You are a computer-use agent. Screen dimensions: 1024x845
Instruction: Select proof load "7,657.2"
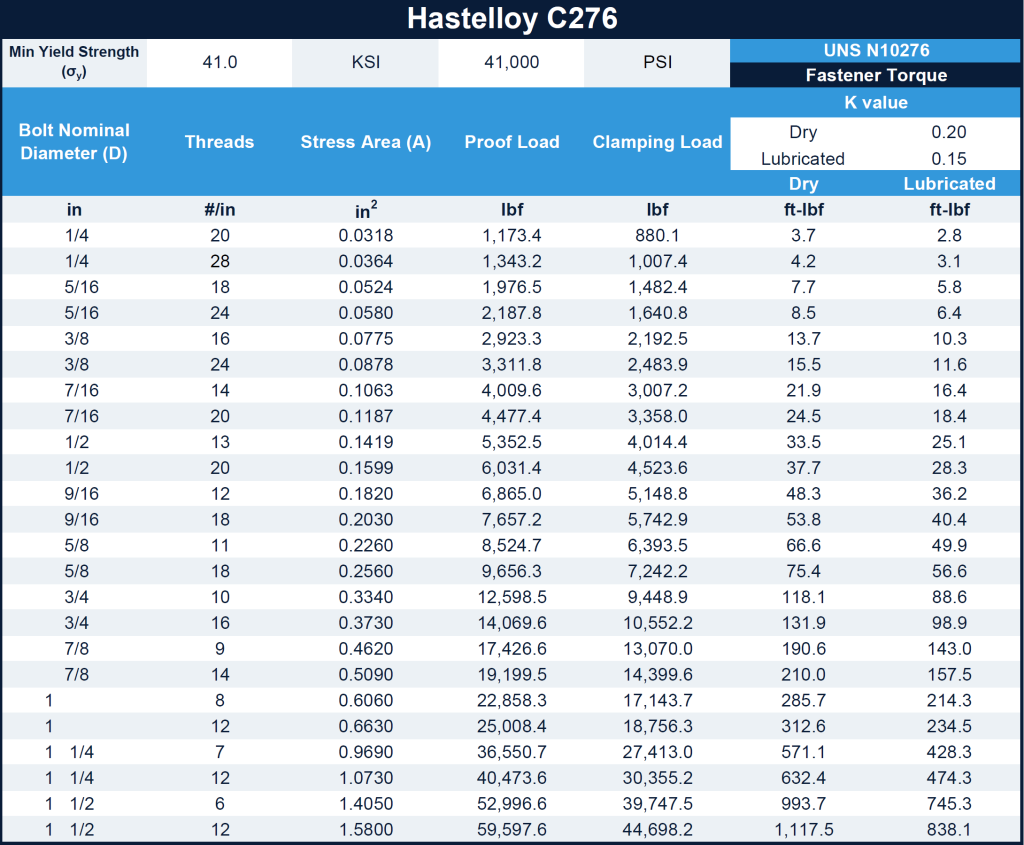tap(512, 519)
